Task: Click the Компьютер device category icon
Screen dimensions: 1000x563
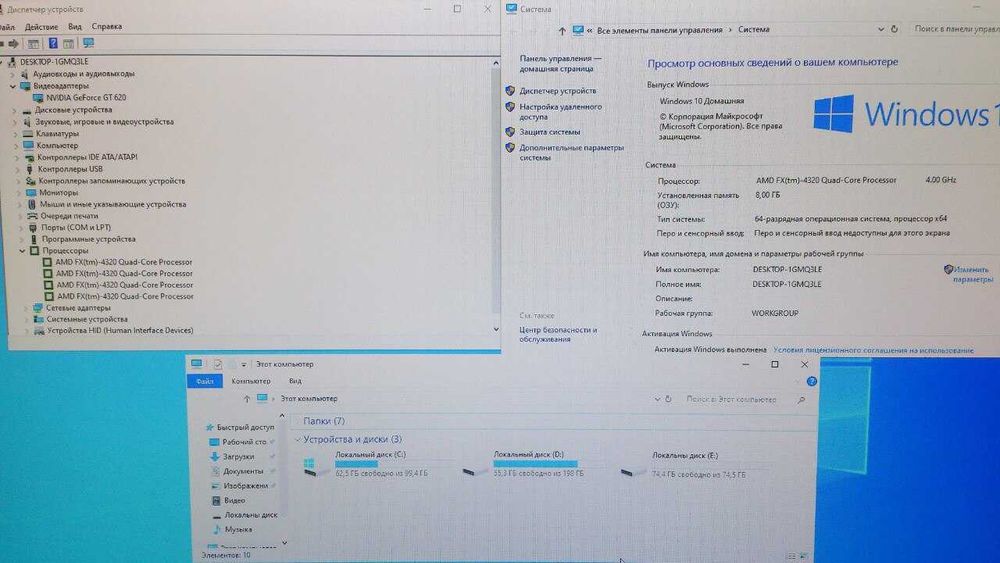Action: [29, 145]
